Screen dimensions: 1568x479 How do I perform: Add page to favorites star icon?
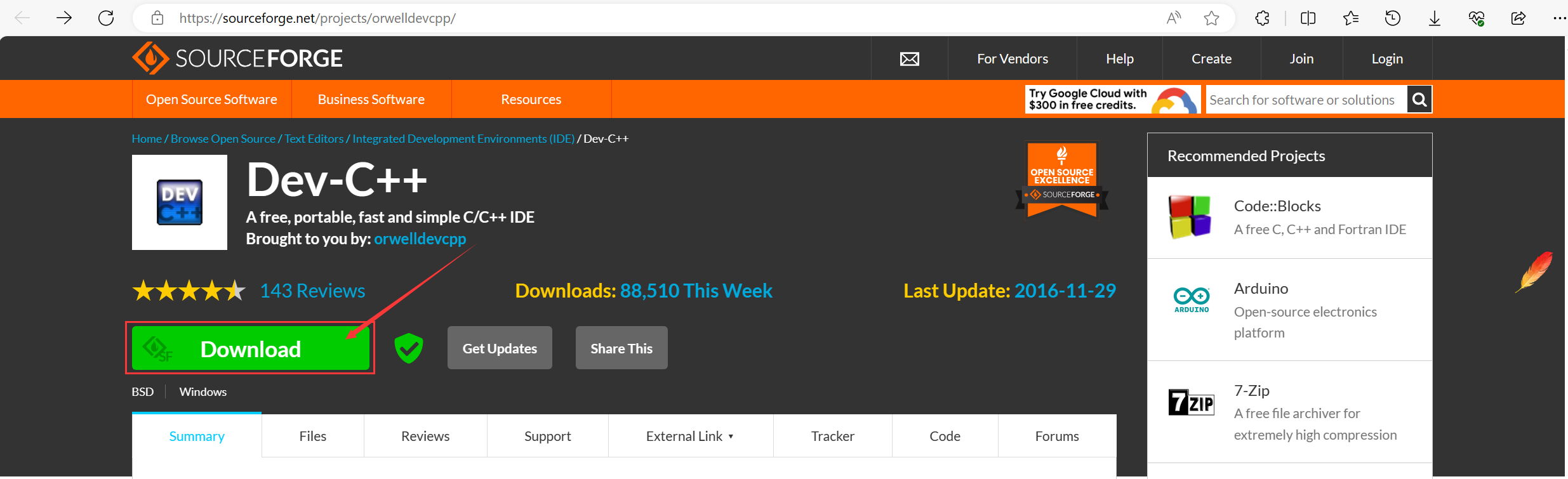(x=1211, y=18)
